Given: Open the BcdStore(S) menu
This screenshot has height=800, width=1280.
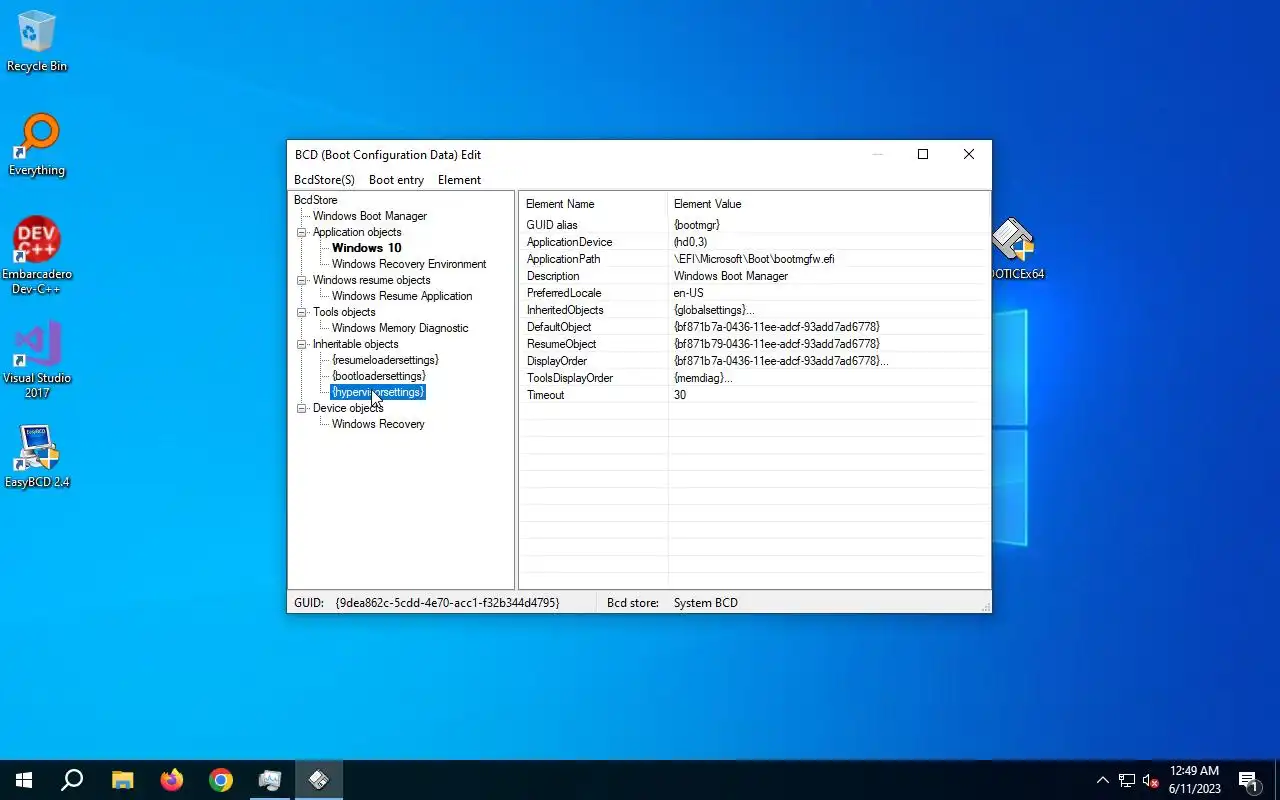Looking at the screenshot, I should 324,180.
